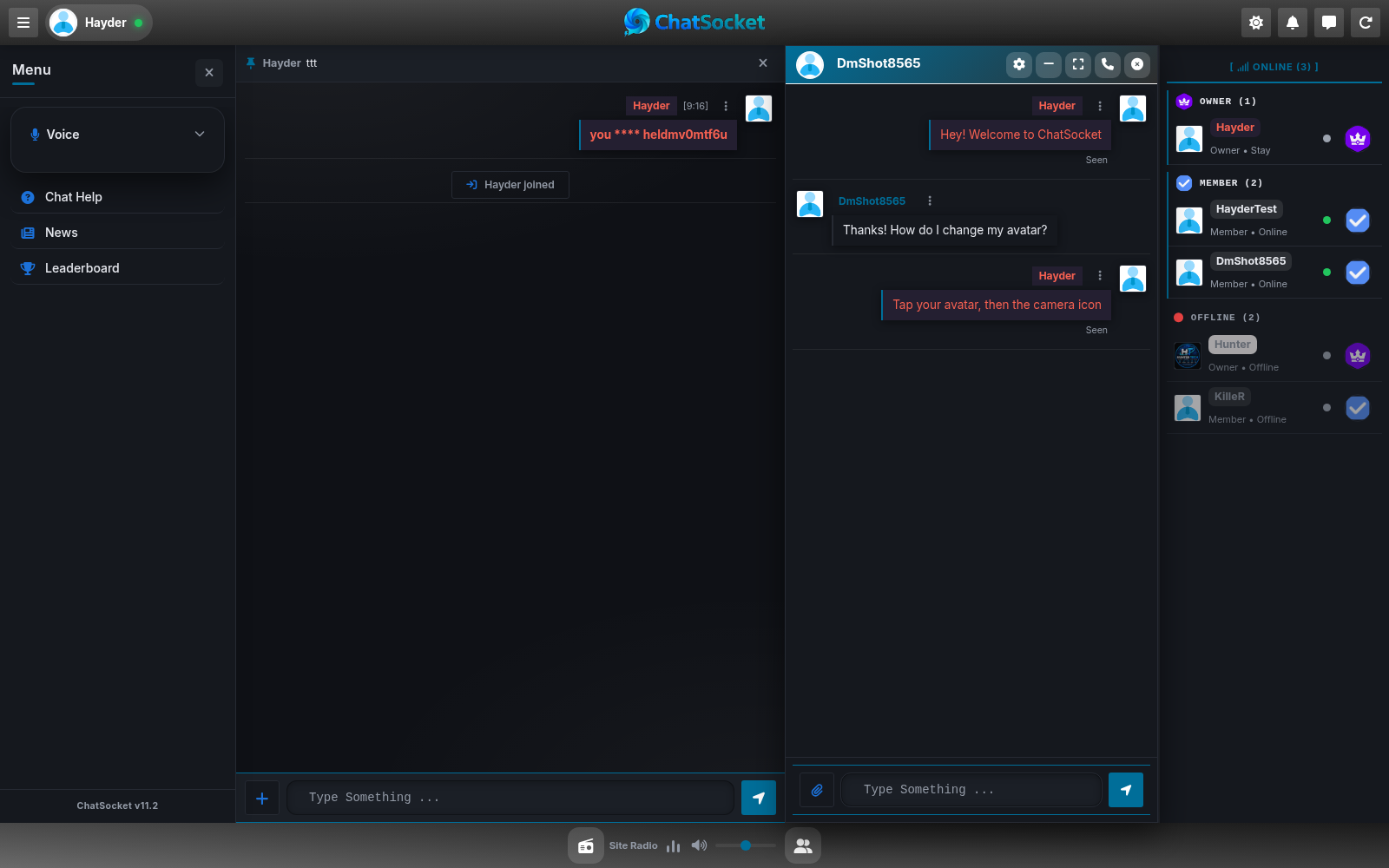Open DmShot8565 chat settings gear
The image size is (1389, 868).
1019,64
